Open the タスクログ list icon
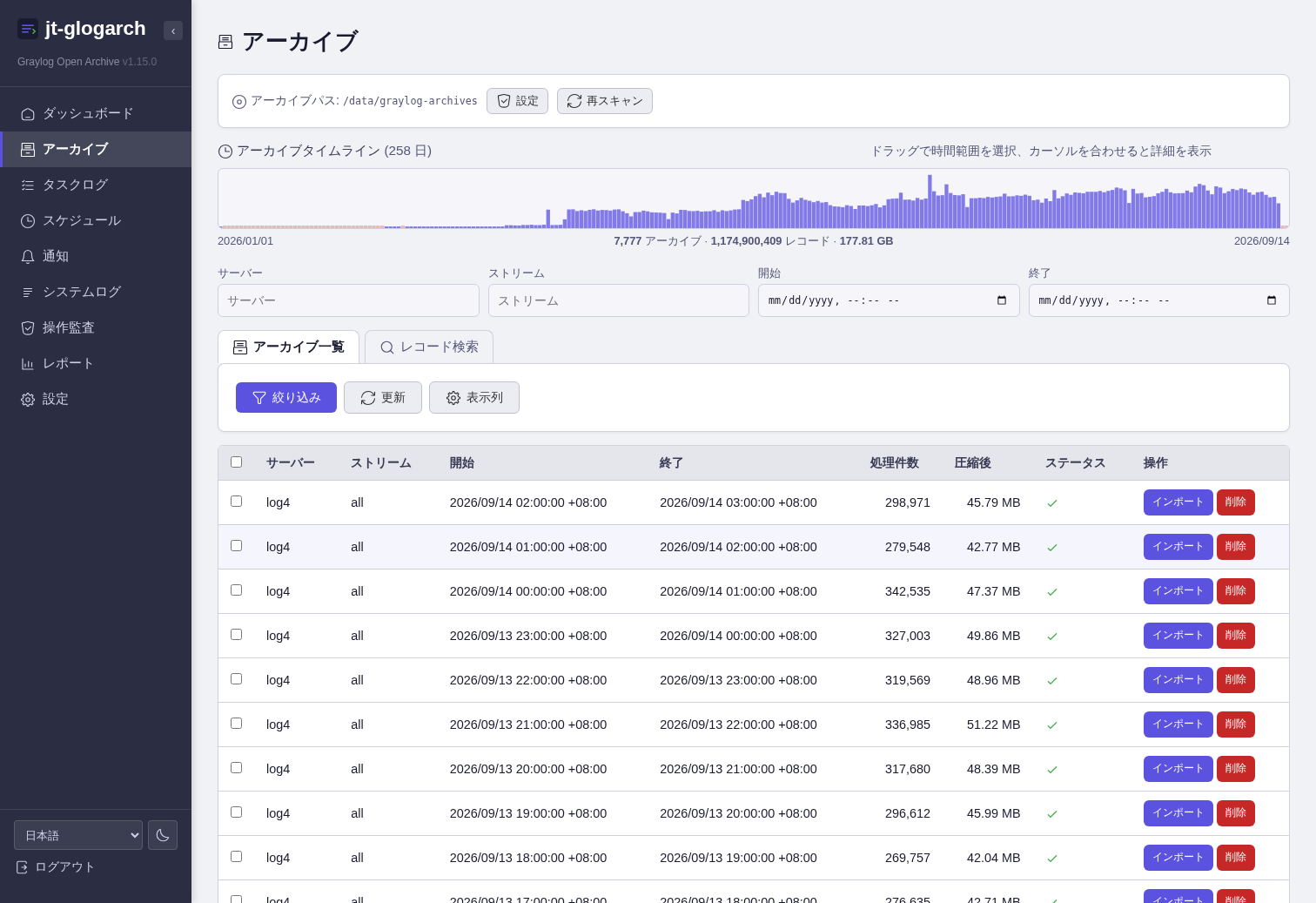The height and width of the screenshot is (903, 1316). pos(28,185)
